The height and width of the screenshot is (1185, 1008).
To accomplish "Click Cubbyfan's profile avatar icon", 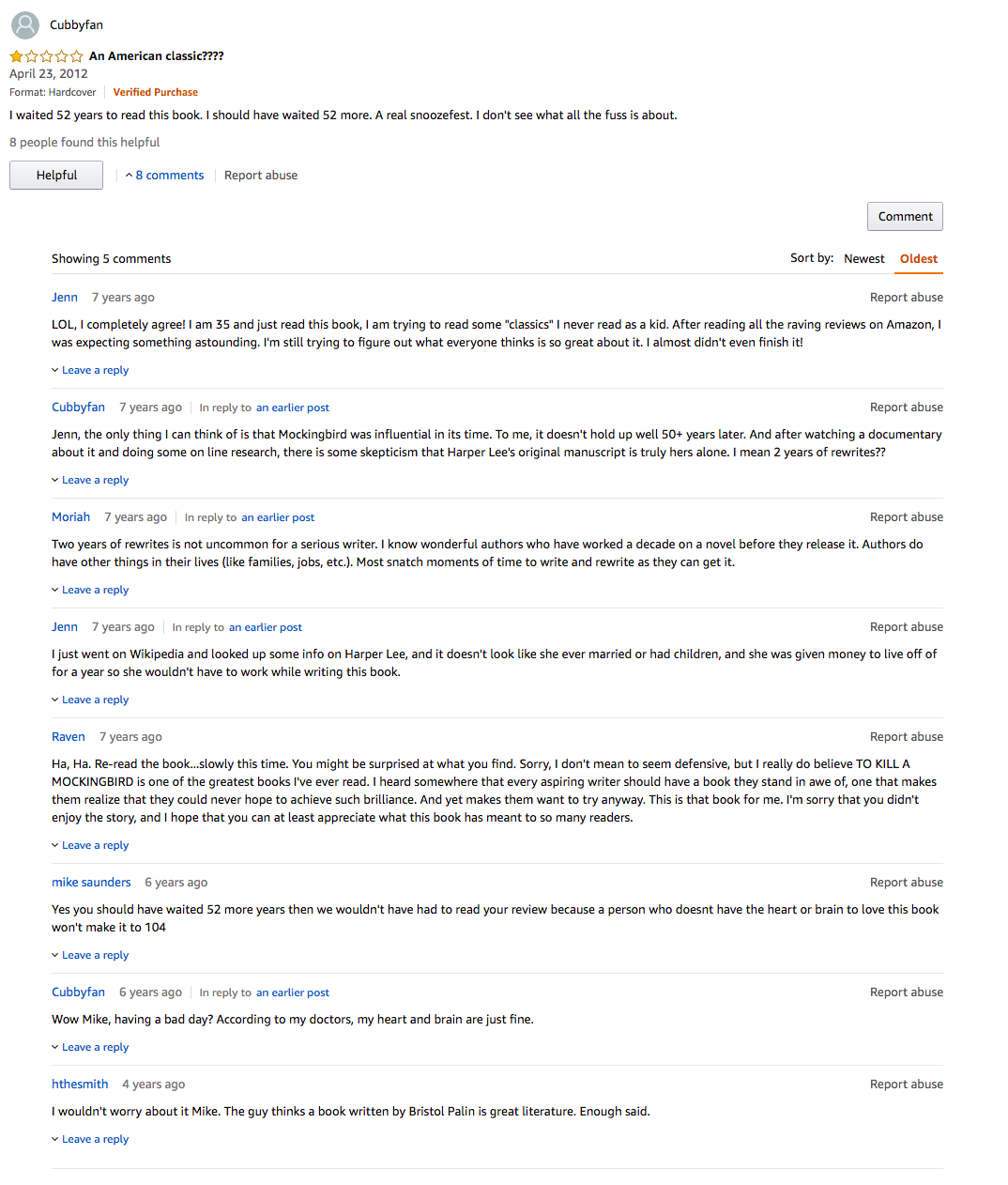I will 25,24.
